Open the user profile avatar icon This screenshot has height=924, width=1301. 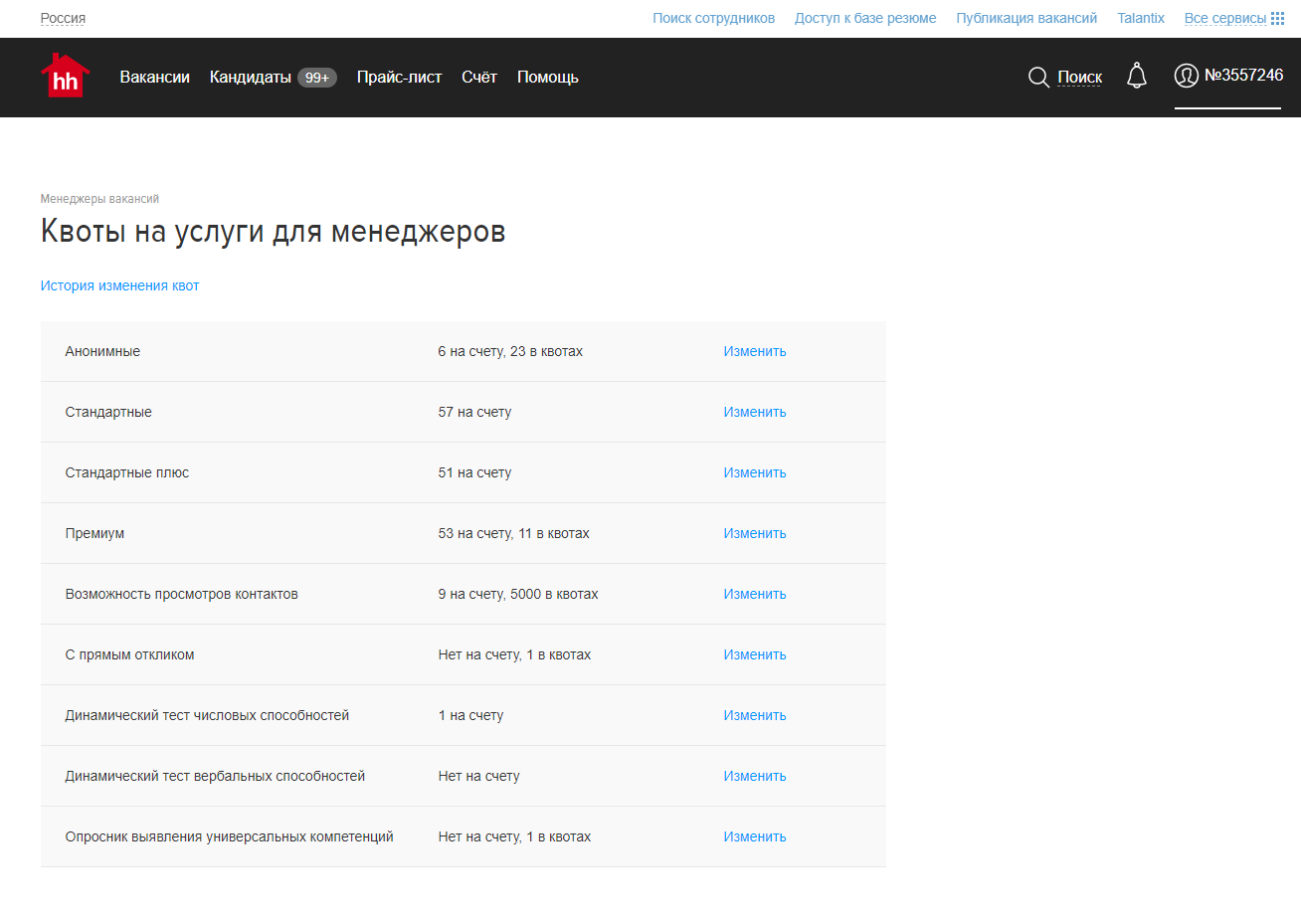tap(1186, 75)
